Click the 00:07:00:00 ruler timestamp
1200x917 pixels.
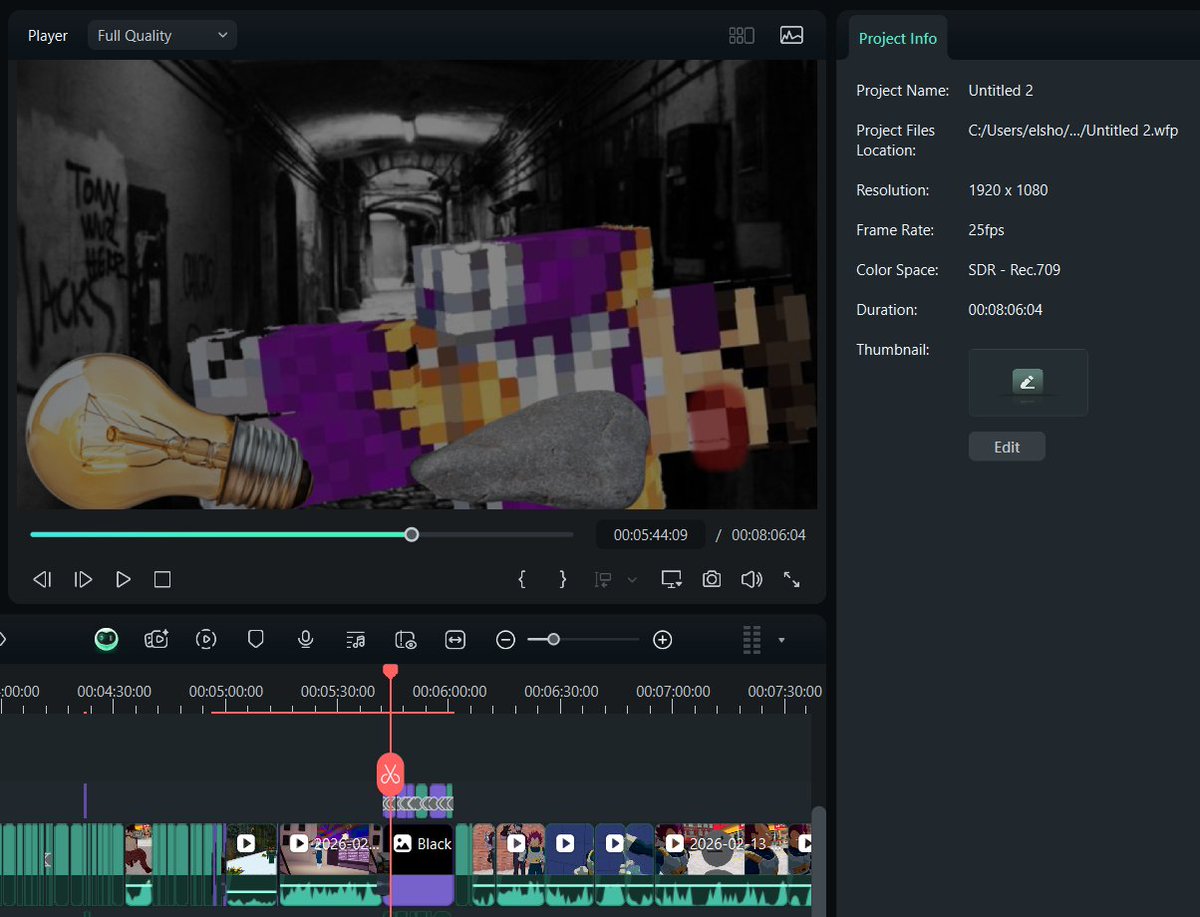tap(674, 691)
